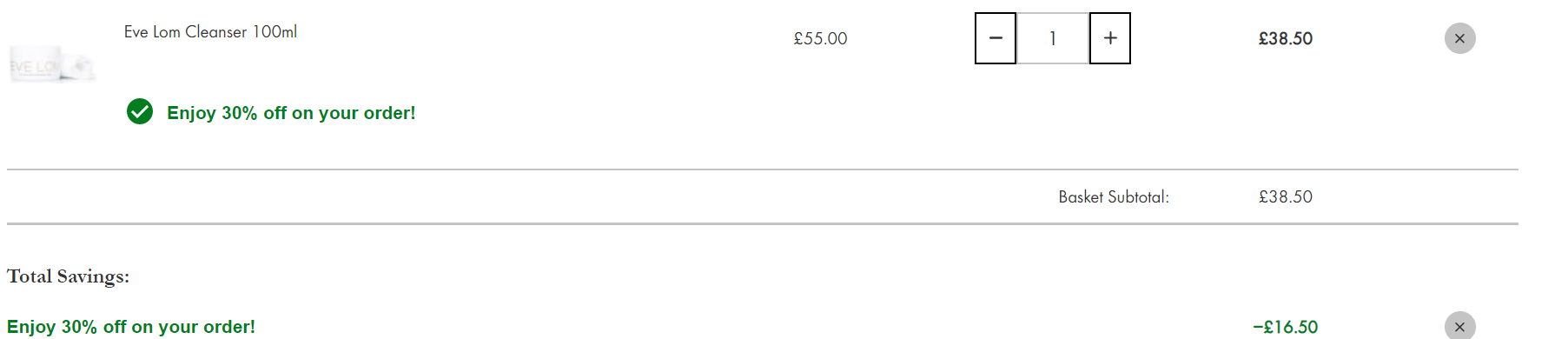Remove Eve Lom Cleanser from basket
The height and width of the screenshot is (339, 1568).
(1459, 38)
